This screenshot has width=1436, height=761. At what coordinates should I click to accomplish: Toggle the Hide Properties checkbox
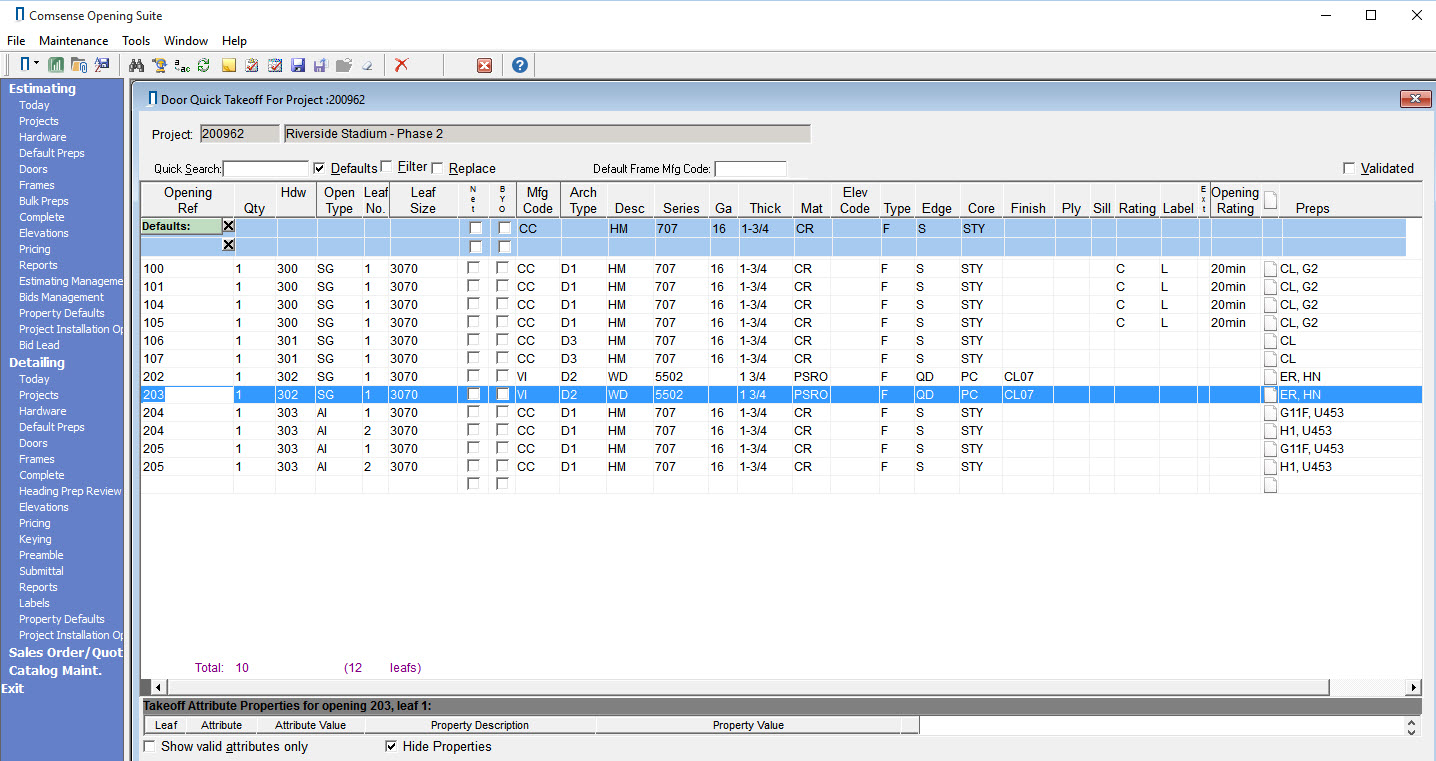click(391, 746)
